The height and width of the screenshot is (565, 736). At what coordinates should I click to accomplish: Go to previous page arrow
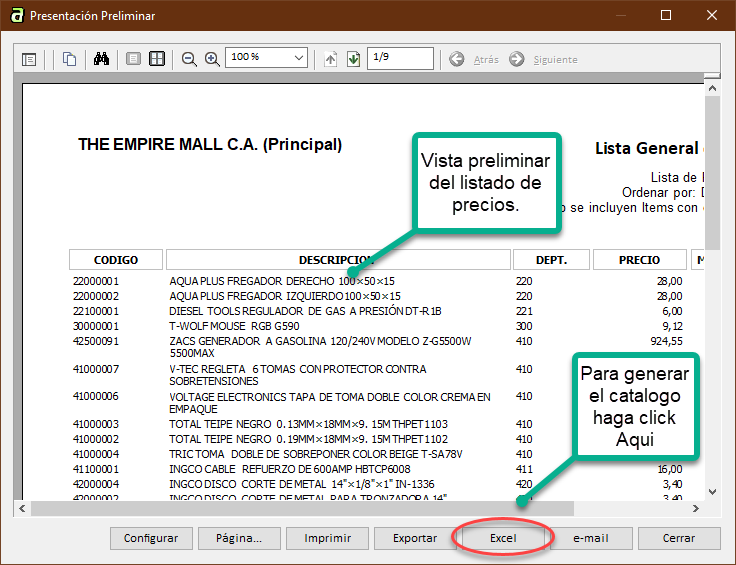point(331,59)
